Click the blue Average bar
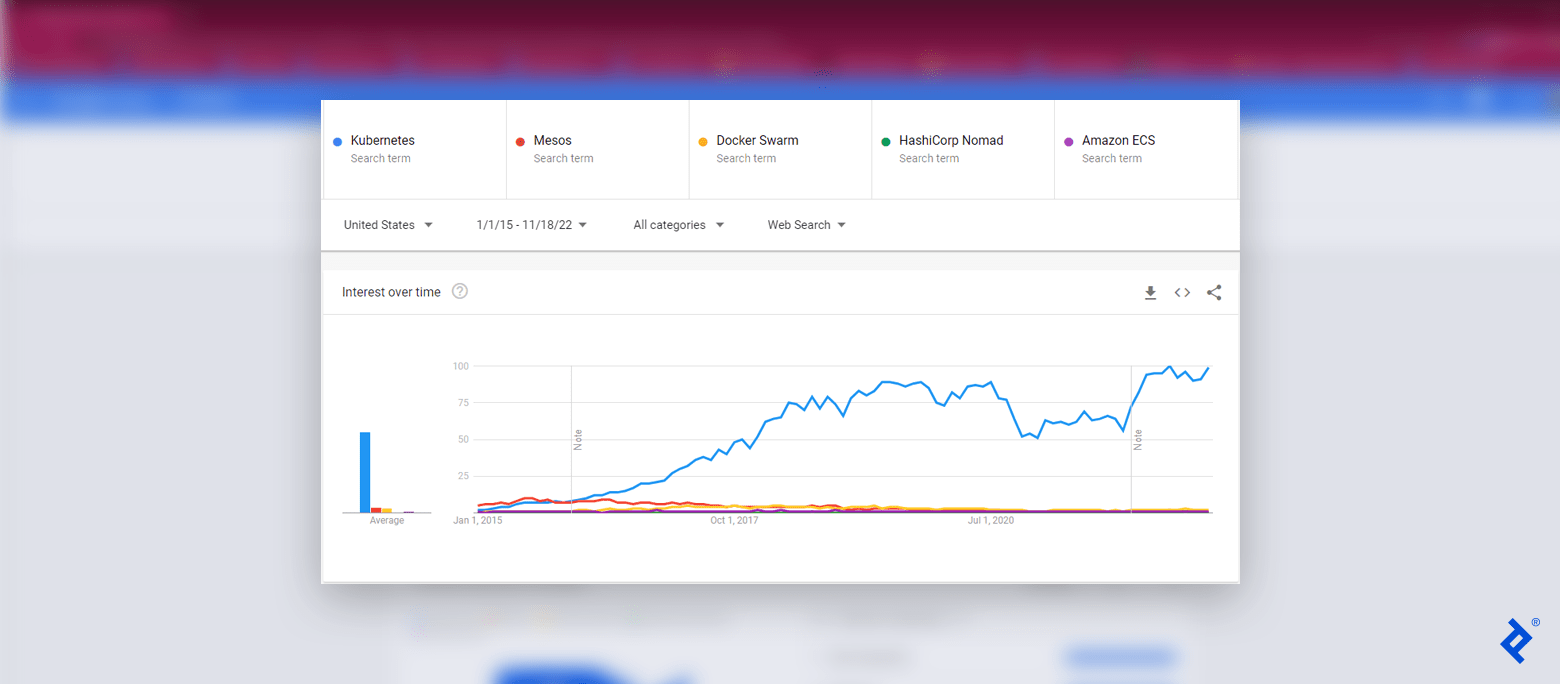This screenshot has height=684, width=1560. point(364,470)
